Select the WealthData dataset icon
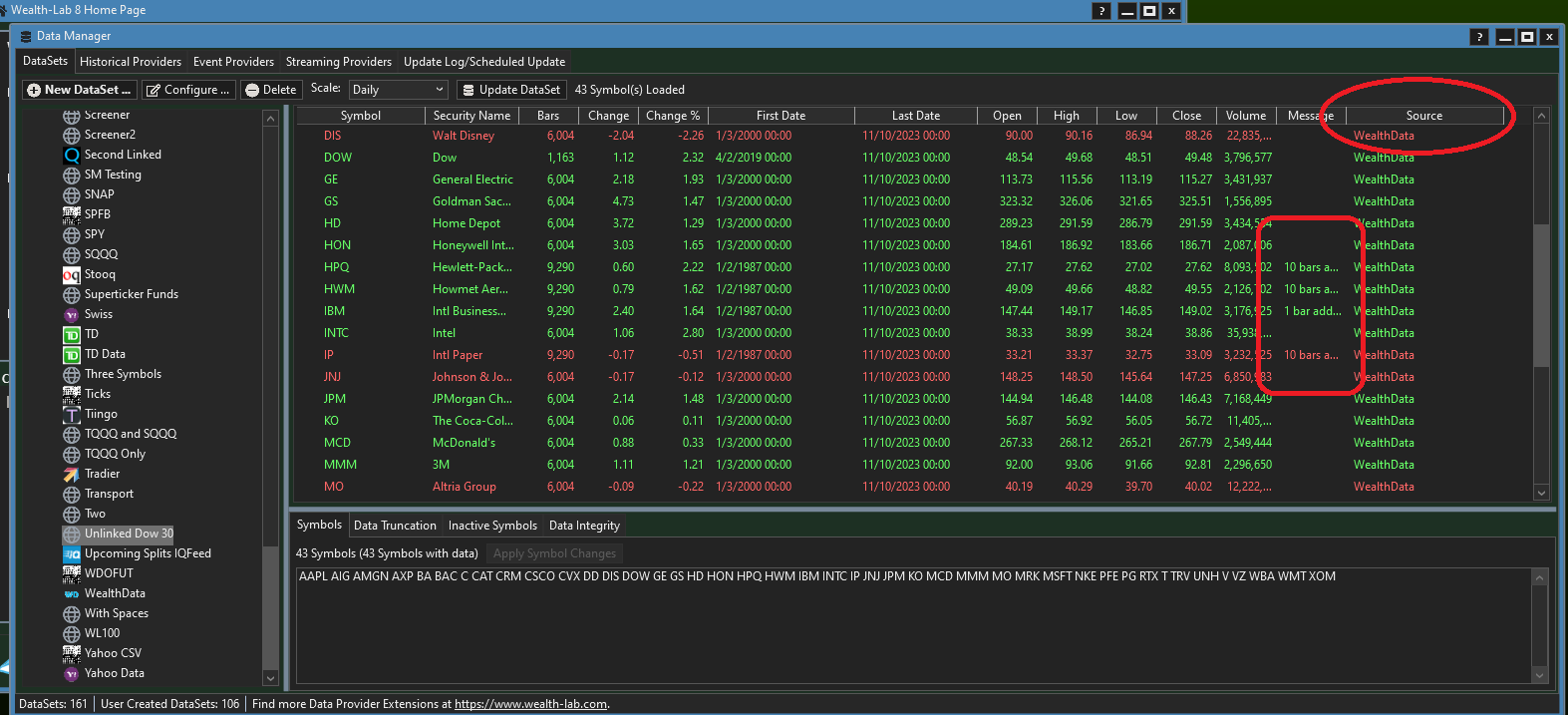The image size is (1568, 715). pos(72,593)
